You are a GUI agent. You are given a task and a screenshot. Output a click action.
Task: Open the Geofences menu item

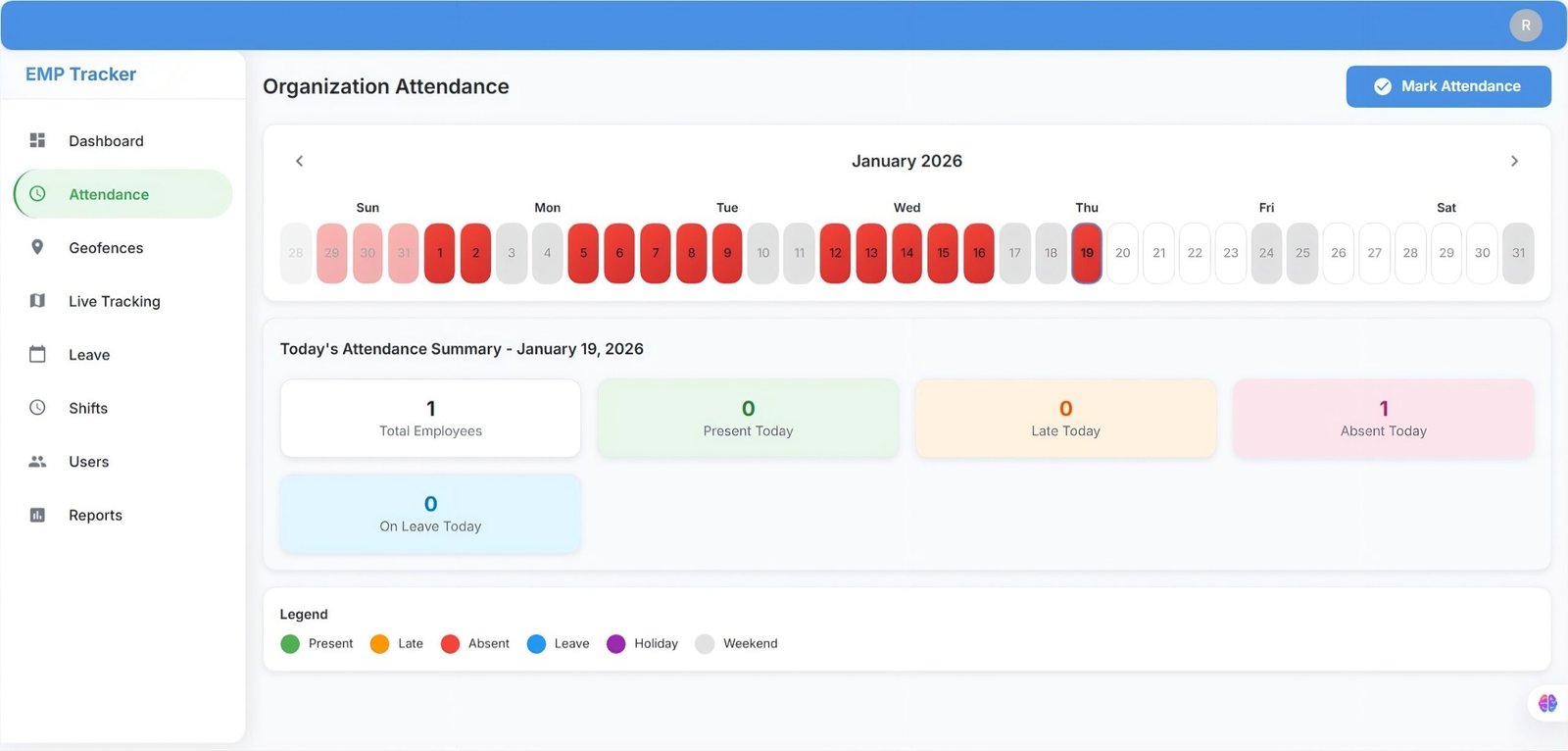point(106,248)
